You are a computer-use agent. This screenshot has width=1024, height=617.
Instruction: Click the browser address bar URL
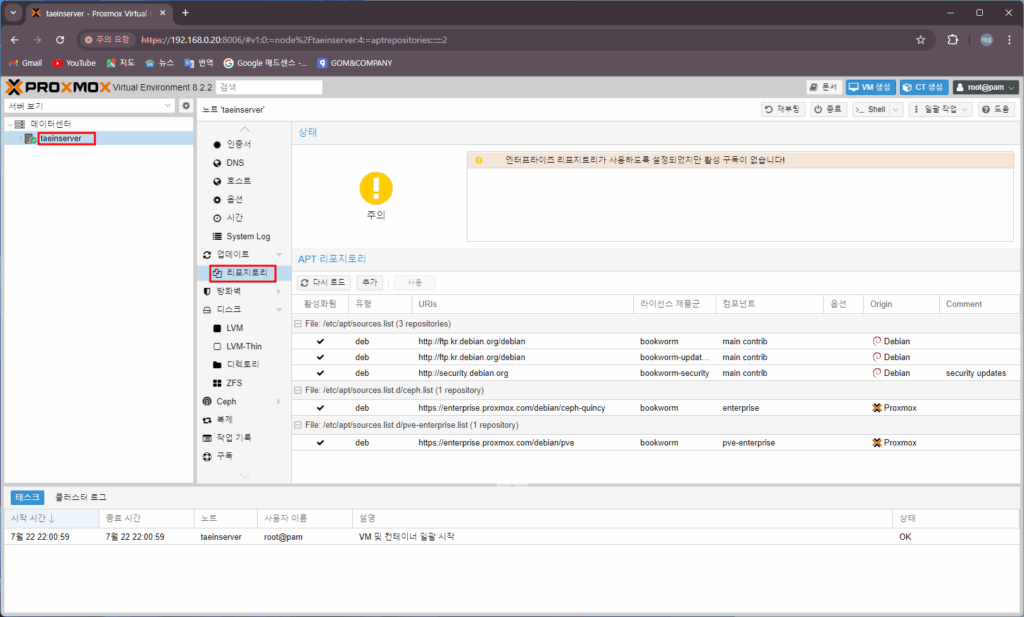pos(294,40)
